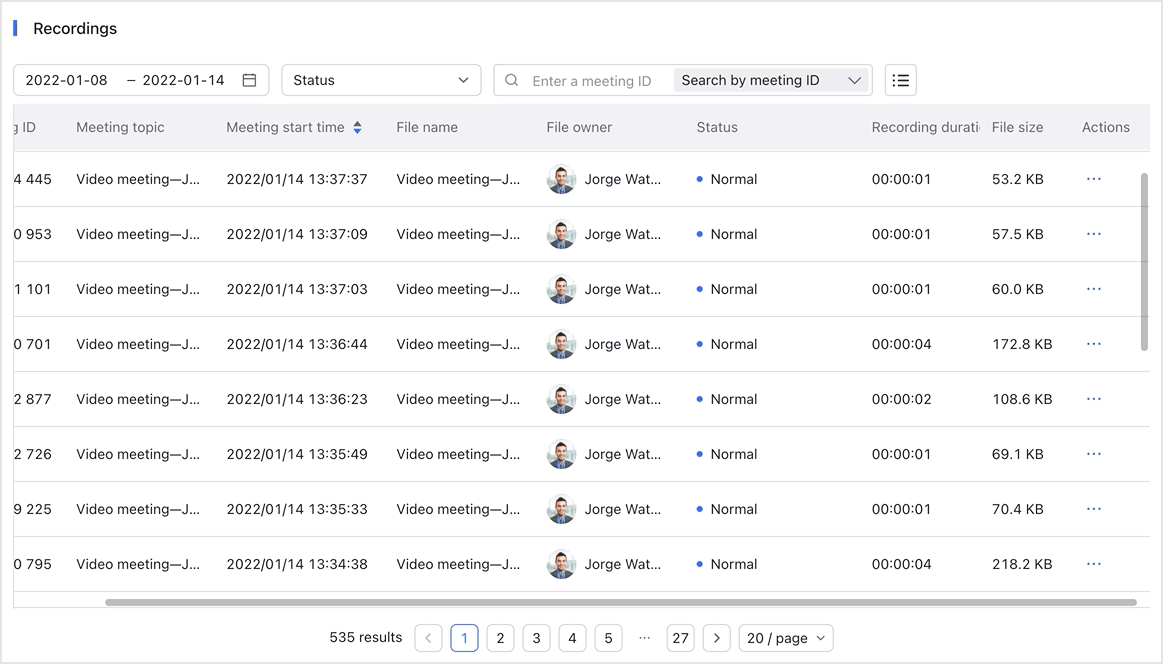
Task: Click the end date 2022-01-14 field
Action: [183, 80]
